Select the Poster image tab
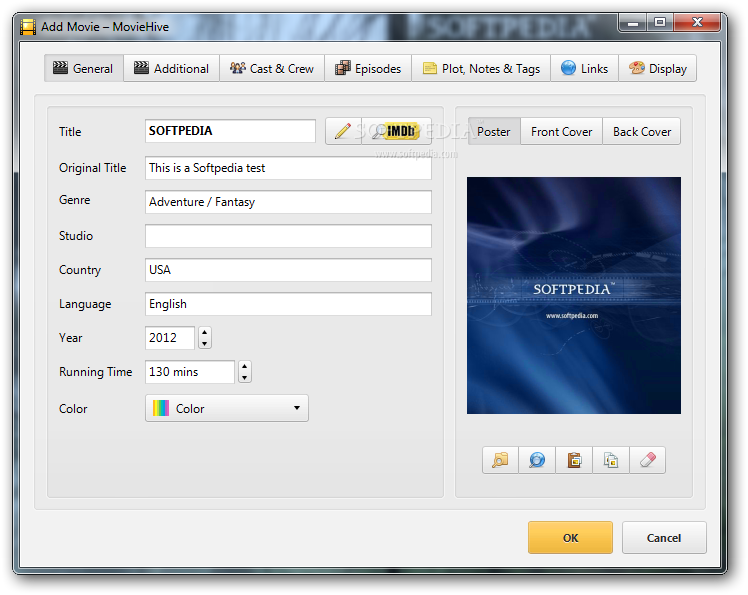Viewport: 748px width, 595px height. [494, 131]
